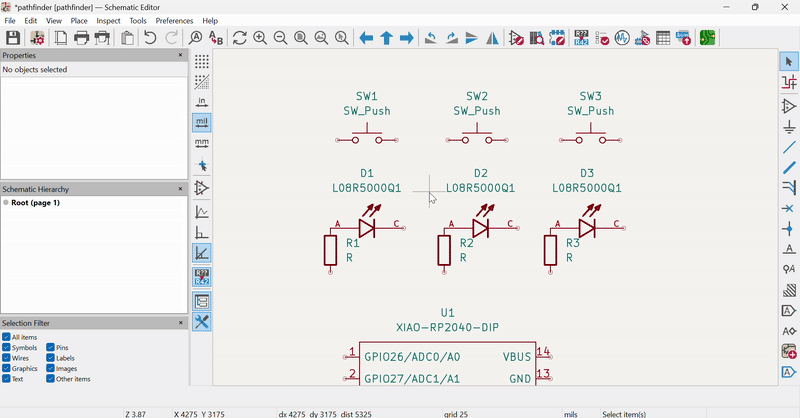Open the Preferences menu
Image resolution: width=800 pixels, height=418 pixels.
point(174,21)
